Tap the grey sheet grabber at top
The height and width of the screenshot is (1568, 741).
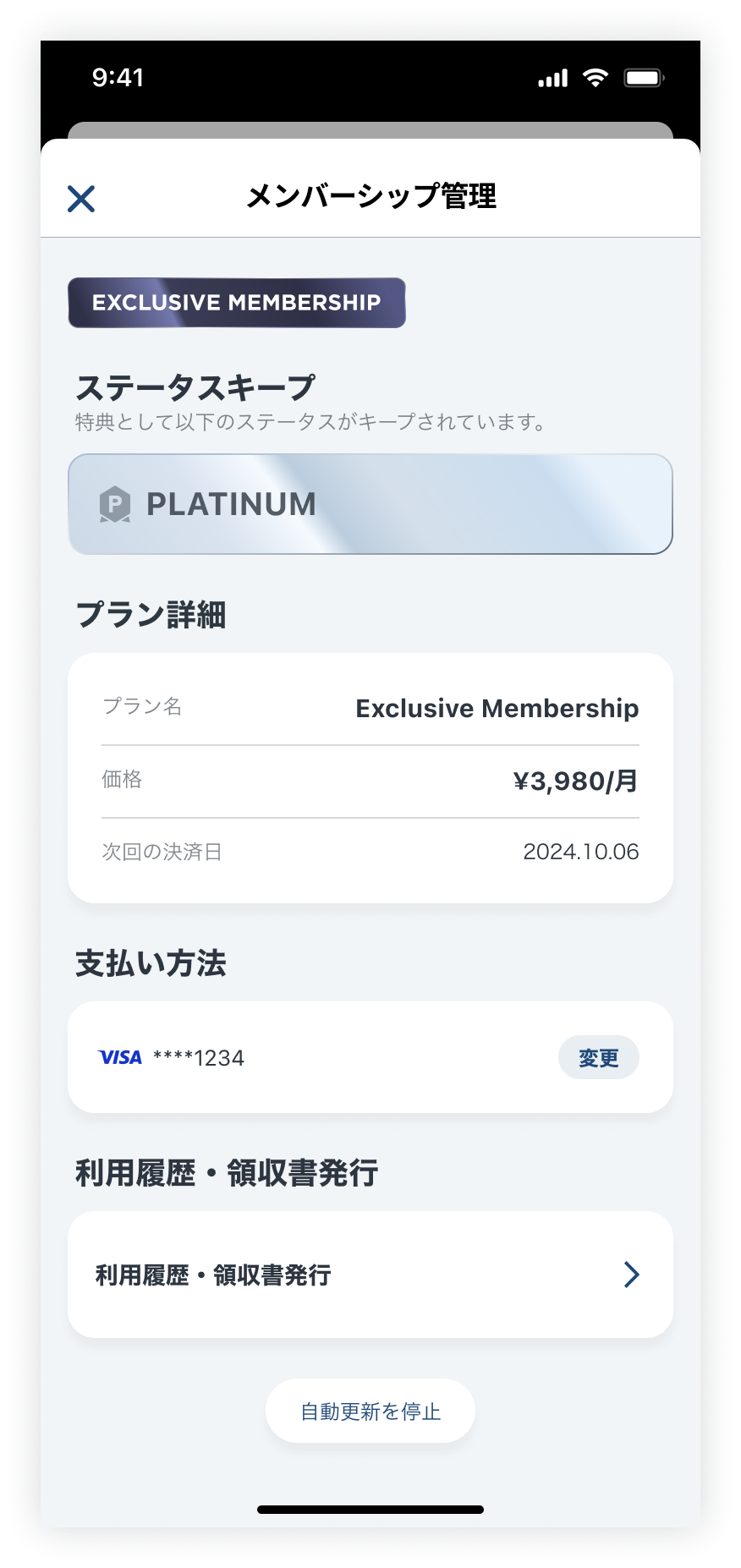tap(370, 130)
